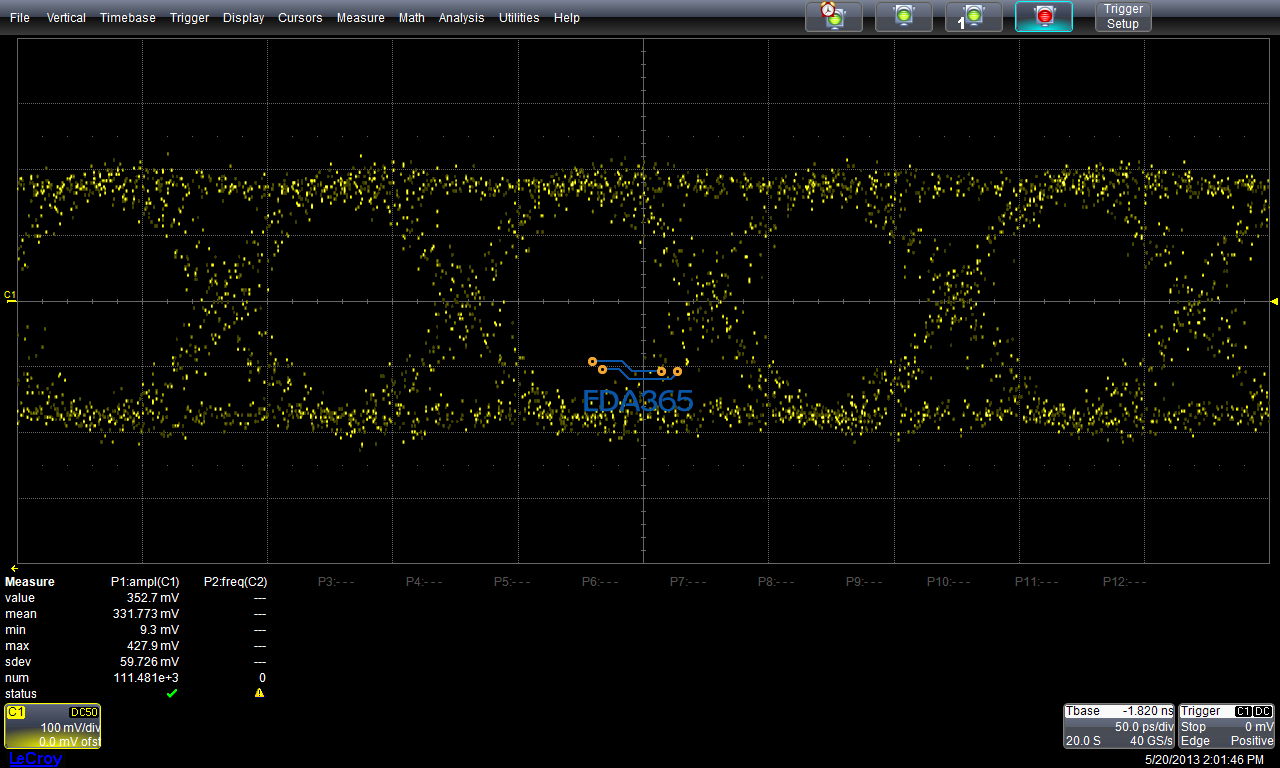
Task: Open the File menu
Action: [20, 18]
